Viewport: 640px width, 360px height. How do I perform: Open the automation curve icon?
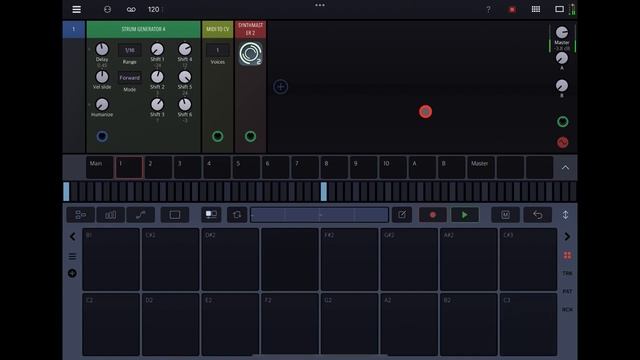pyautogui.click(x=140, y=215)
